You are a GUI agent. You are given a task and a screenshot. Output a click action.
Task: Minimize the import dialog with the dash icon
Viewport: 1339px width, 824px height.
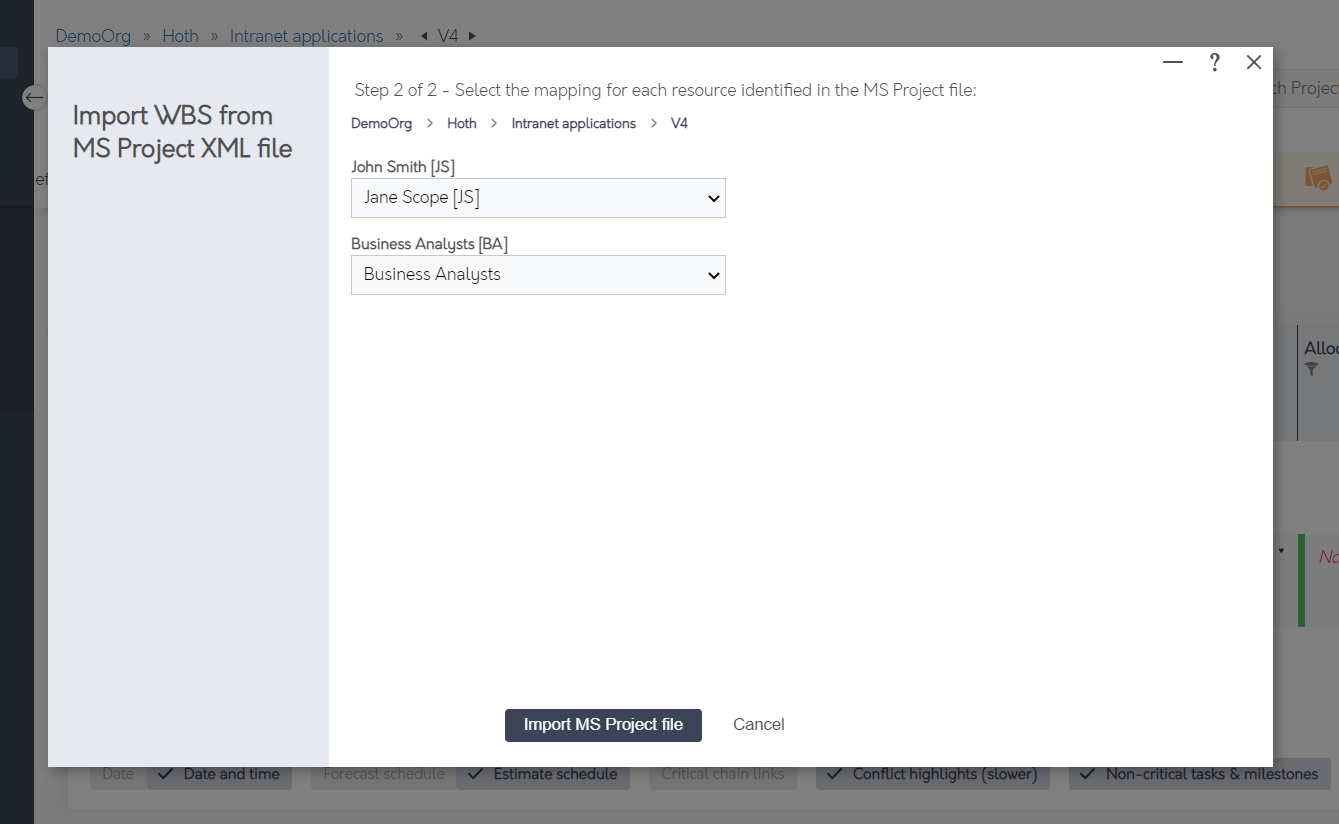coord(1172,62)
